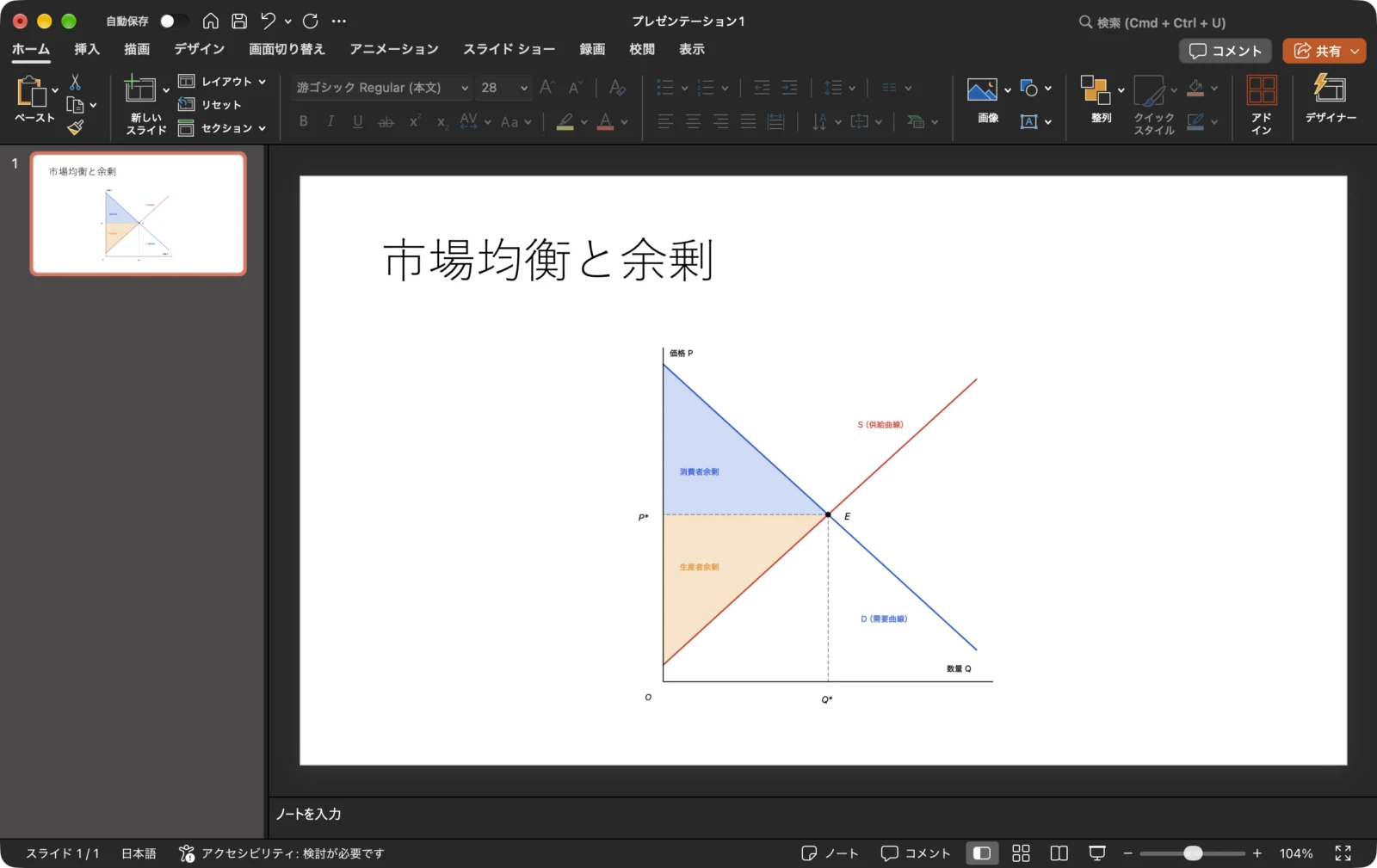Open the Design (デザイン) tab
Screen dimensions: 1377x868
(199, 49)
